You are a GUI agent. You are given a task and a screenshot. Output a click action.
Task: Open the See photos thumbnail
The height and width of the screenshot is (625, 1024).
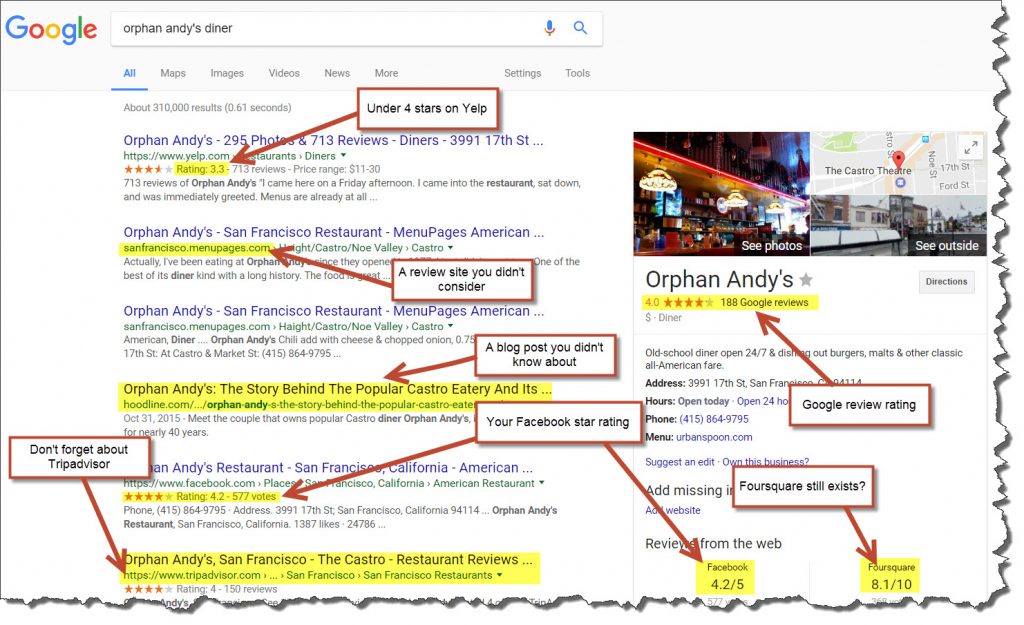click(x=722, y=194)
